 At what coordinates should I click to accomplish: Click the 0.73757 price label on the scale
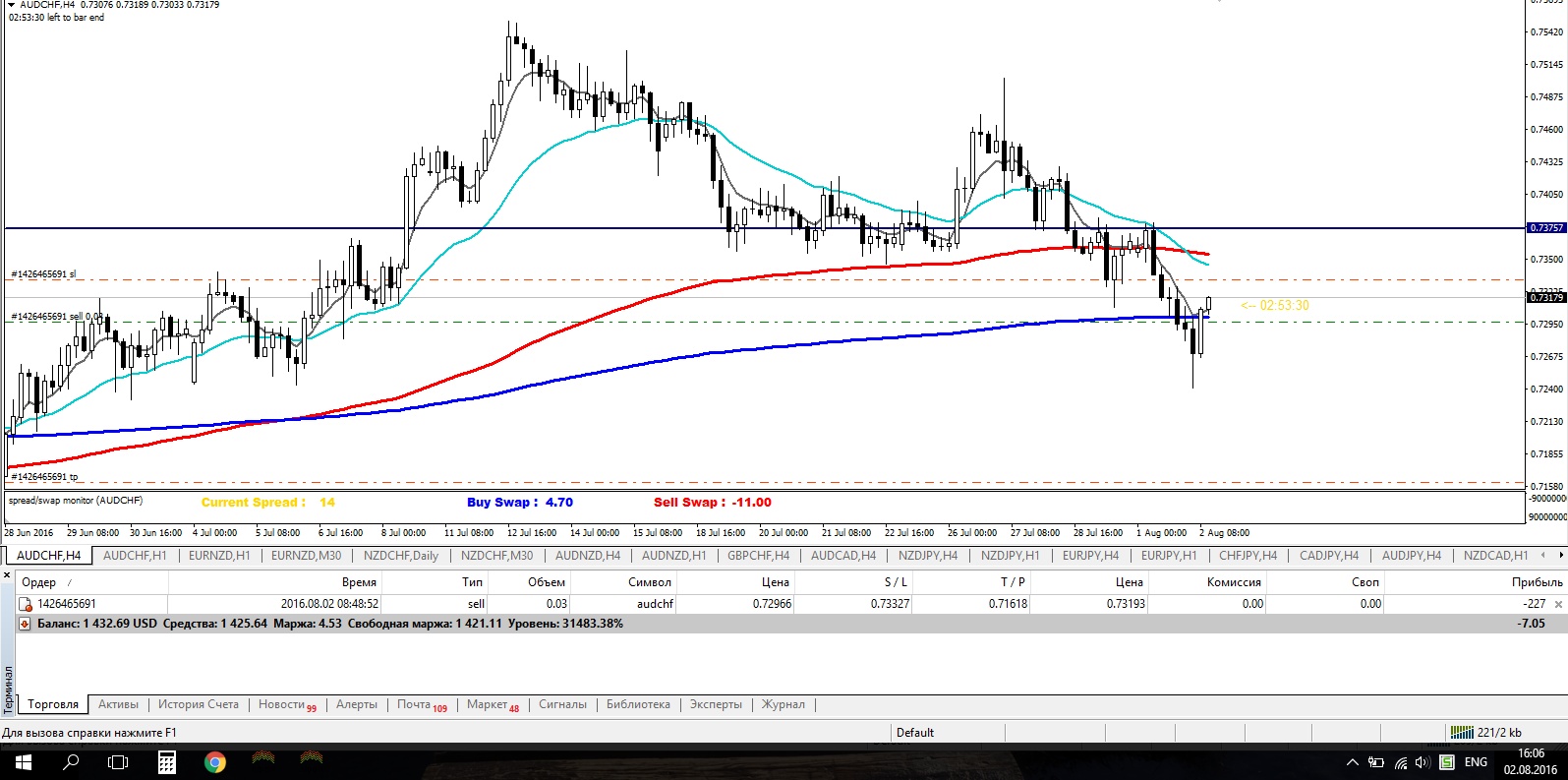(x=1546, y=228)
